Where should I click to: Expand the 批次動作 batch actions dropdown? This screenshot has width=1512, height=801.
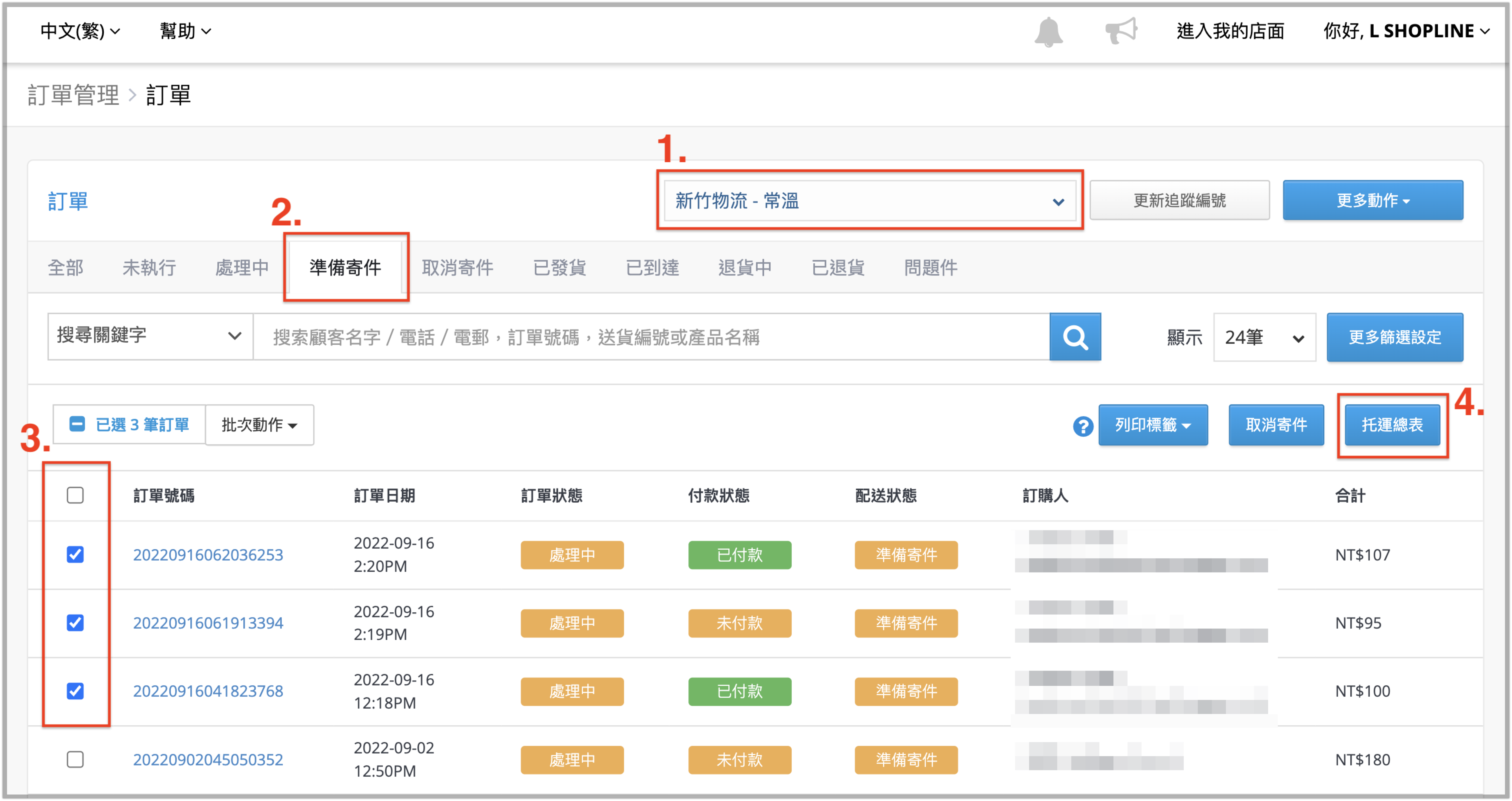pyautogui.click(x=259, y=424)
